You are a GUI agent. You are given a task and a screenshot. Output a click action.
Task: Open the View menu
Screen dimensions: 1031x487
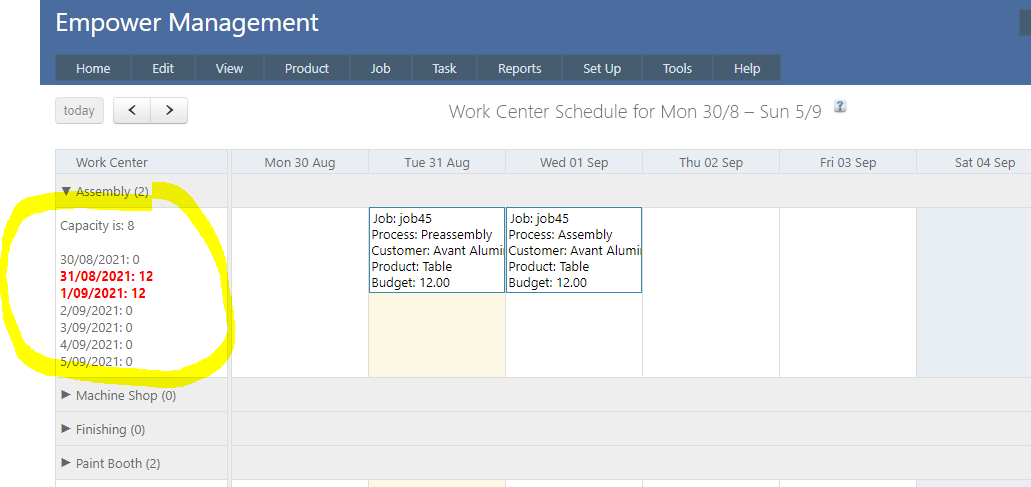(x=229, y=68)
